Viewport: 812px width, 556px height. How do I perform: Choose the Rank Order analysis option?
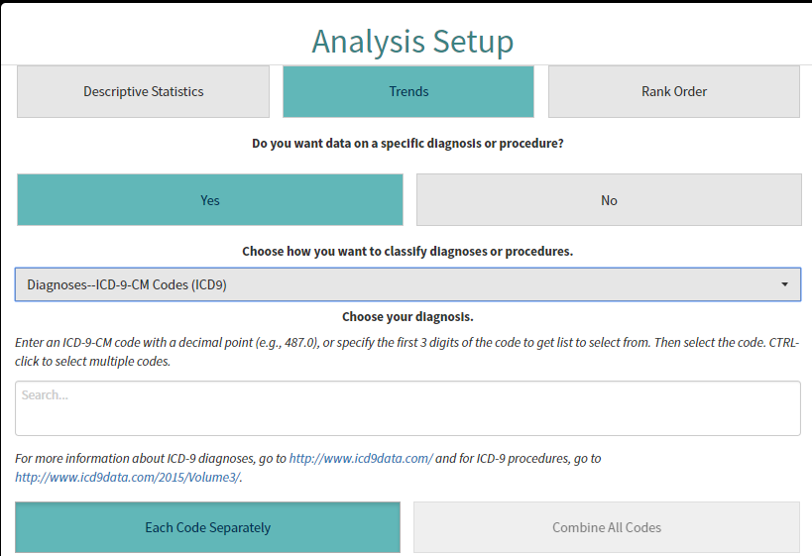coord(674,92)
